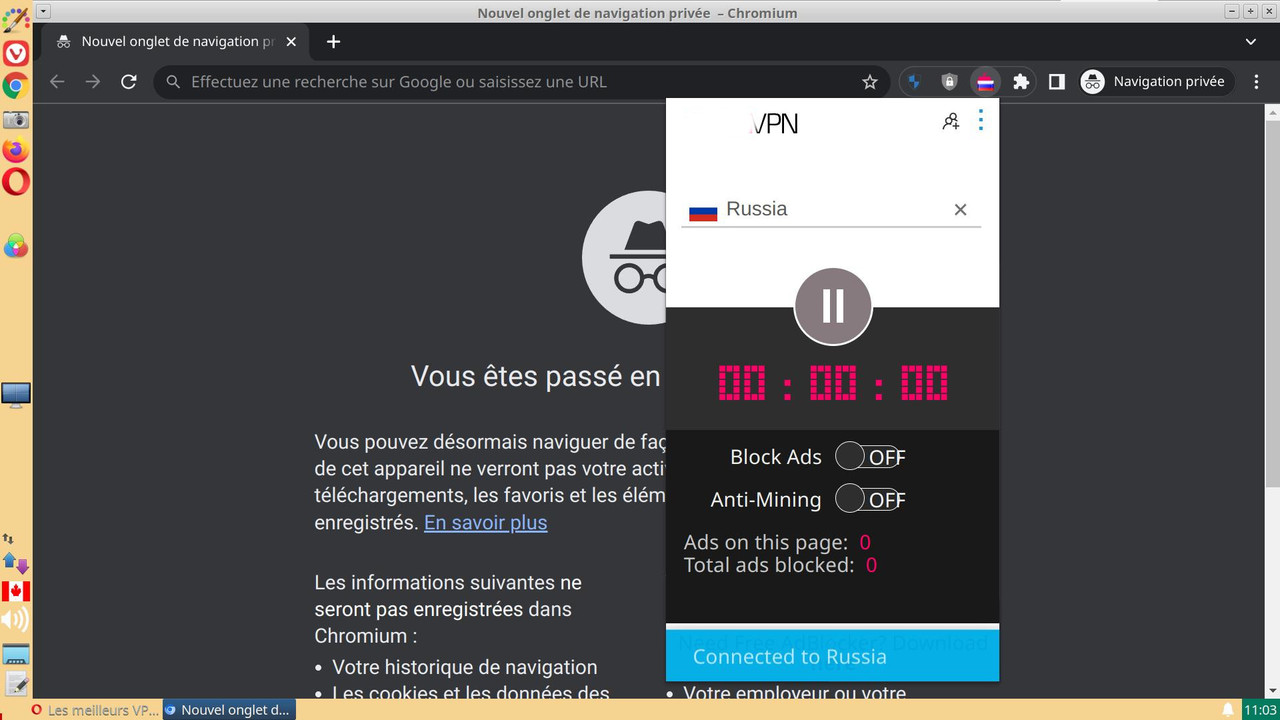Click the notification bell in the taskbar

coord(1228,710)
